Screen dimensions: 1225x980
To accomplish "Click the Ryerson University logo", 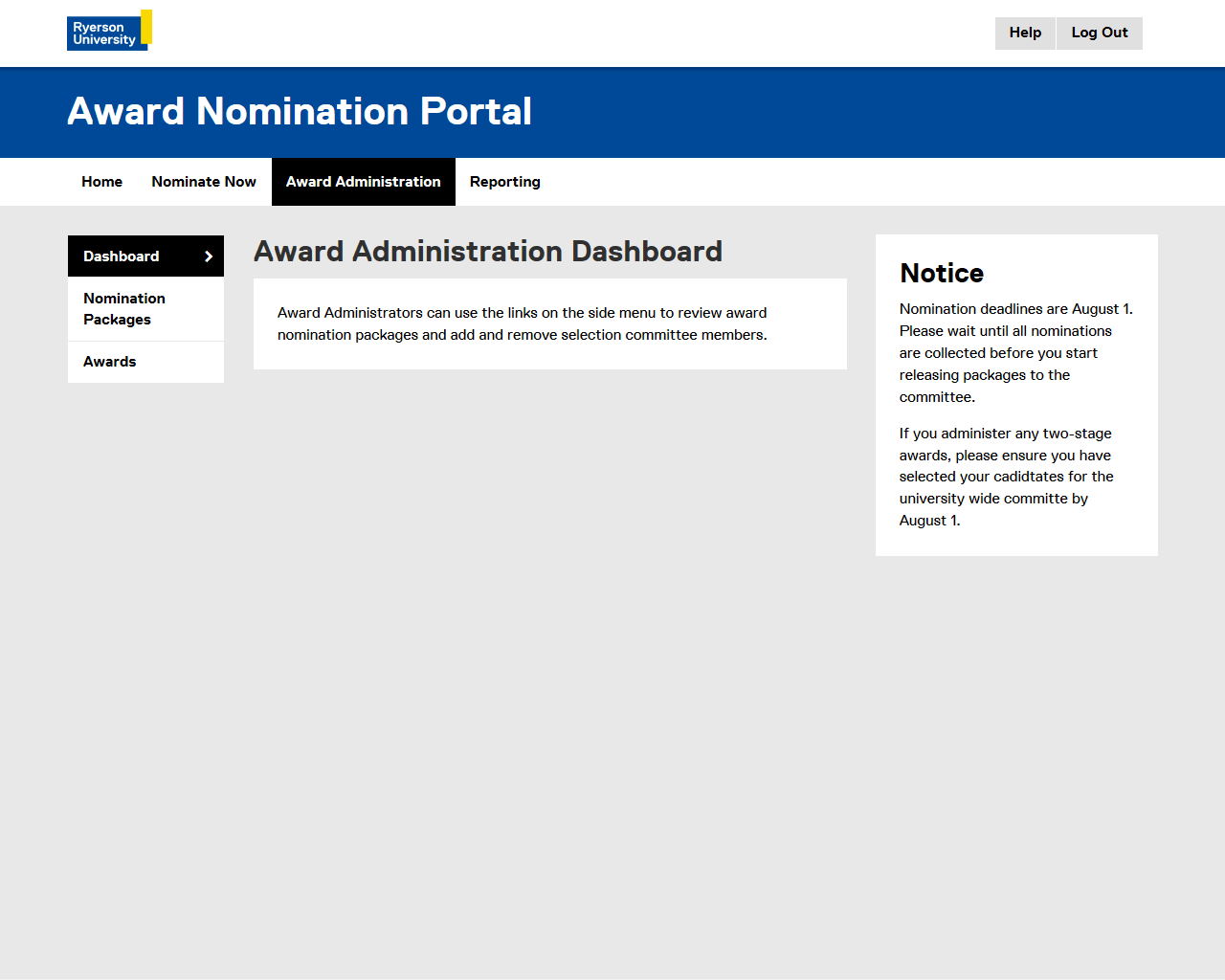I will tap(105, 33).
